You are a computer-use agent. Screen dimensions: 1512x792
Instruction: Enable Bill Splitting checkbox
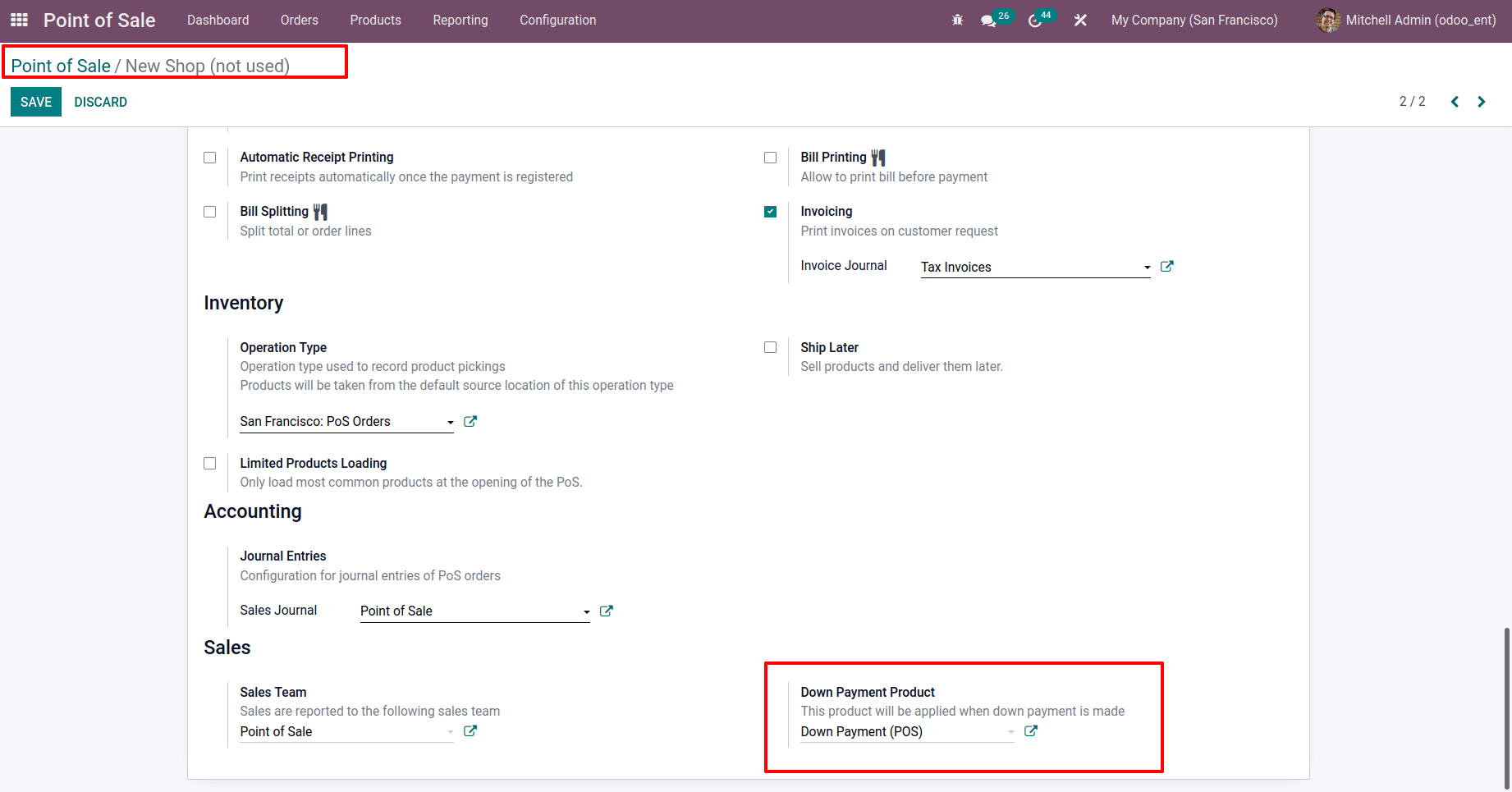pyautogui.click(x=210, y=212)
